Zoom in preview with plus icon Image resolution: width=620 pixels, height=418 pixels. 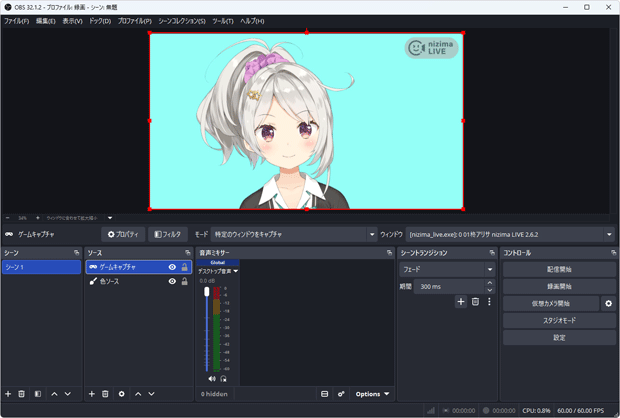(38, 218)
